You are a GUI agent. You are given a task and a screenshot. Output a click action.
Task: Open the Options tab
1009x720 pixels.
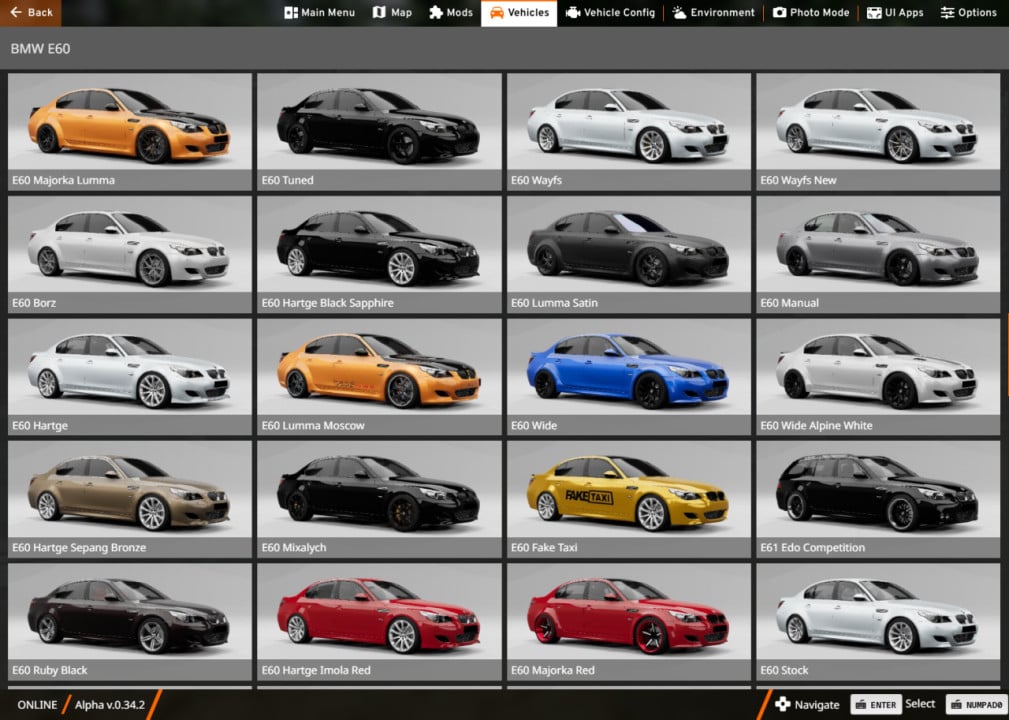point(968,12)
